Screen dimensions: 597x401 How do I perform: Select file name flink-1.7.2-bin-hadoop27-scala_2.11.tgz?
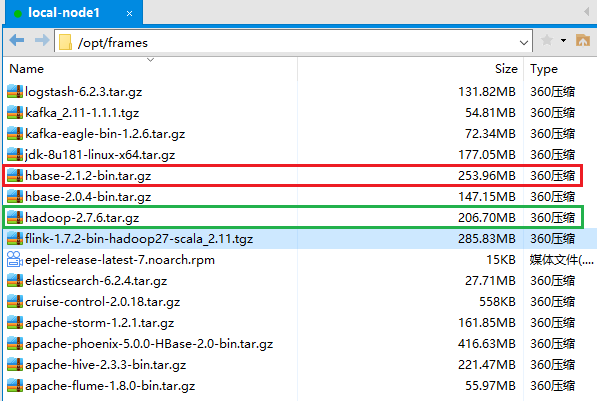tap(139, 239)
